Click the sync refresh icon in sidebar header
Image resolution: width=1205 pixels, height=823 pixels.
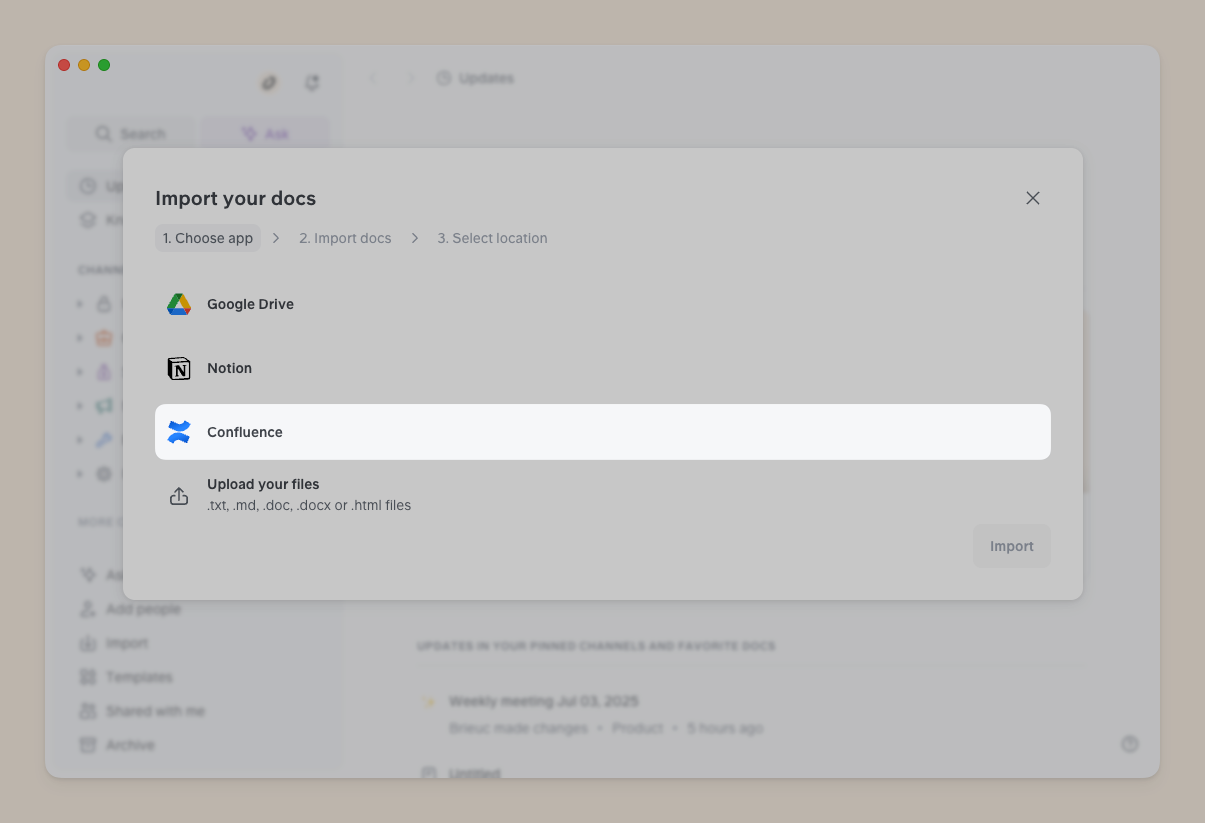[312, 83]
